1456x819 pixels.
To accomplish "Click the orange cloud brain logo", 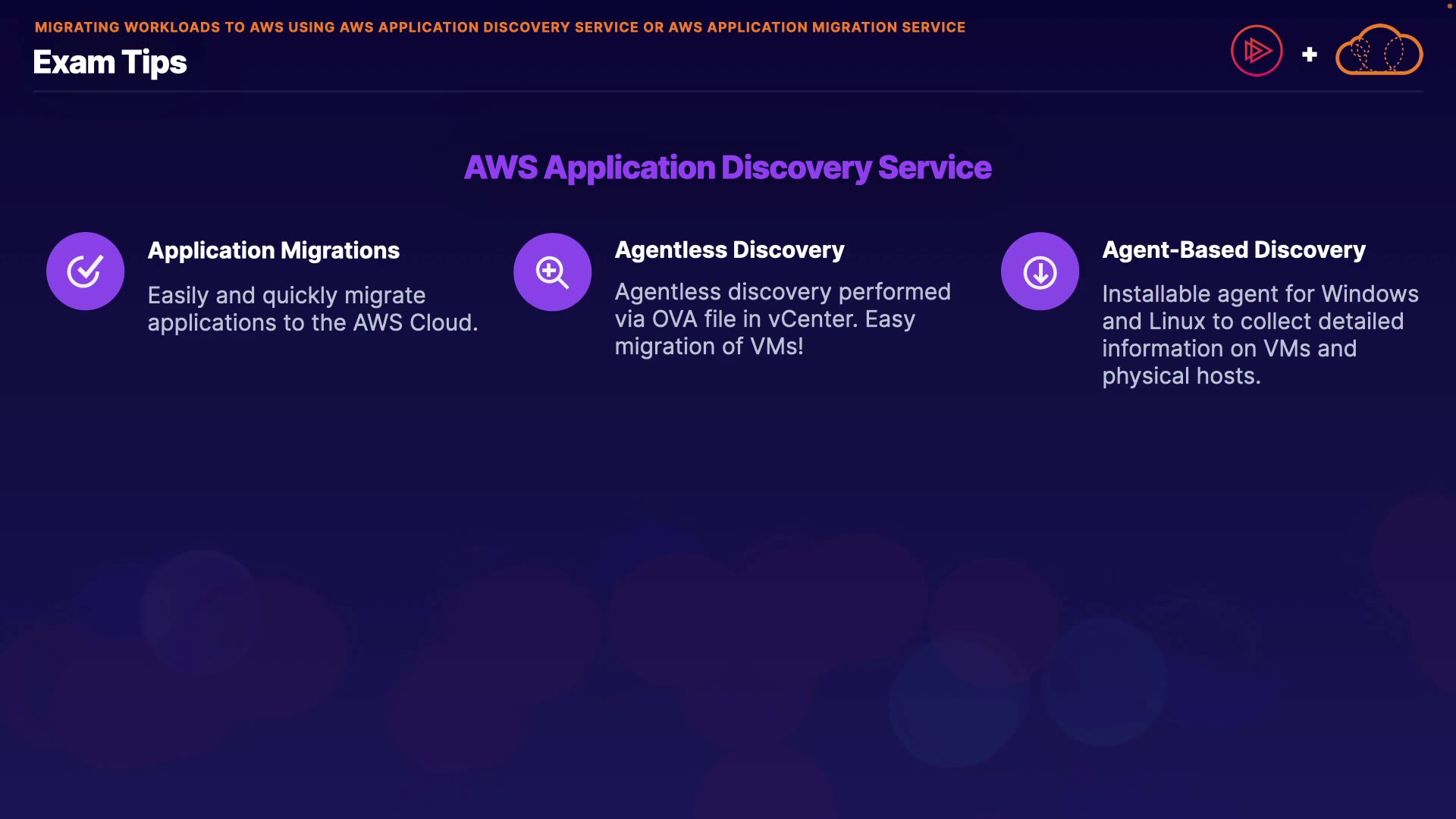I will pos(1379,51).
